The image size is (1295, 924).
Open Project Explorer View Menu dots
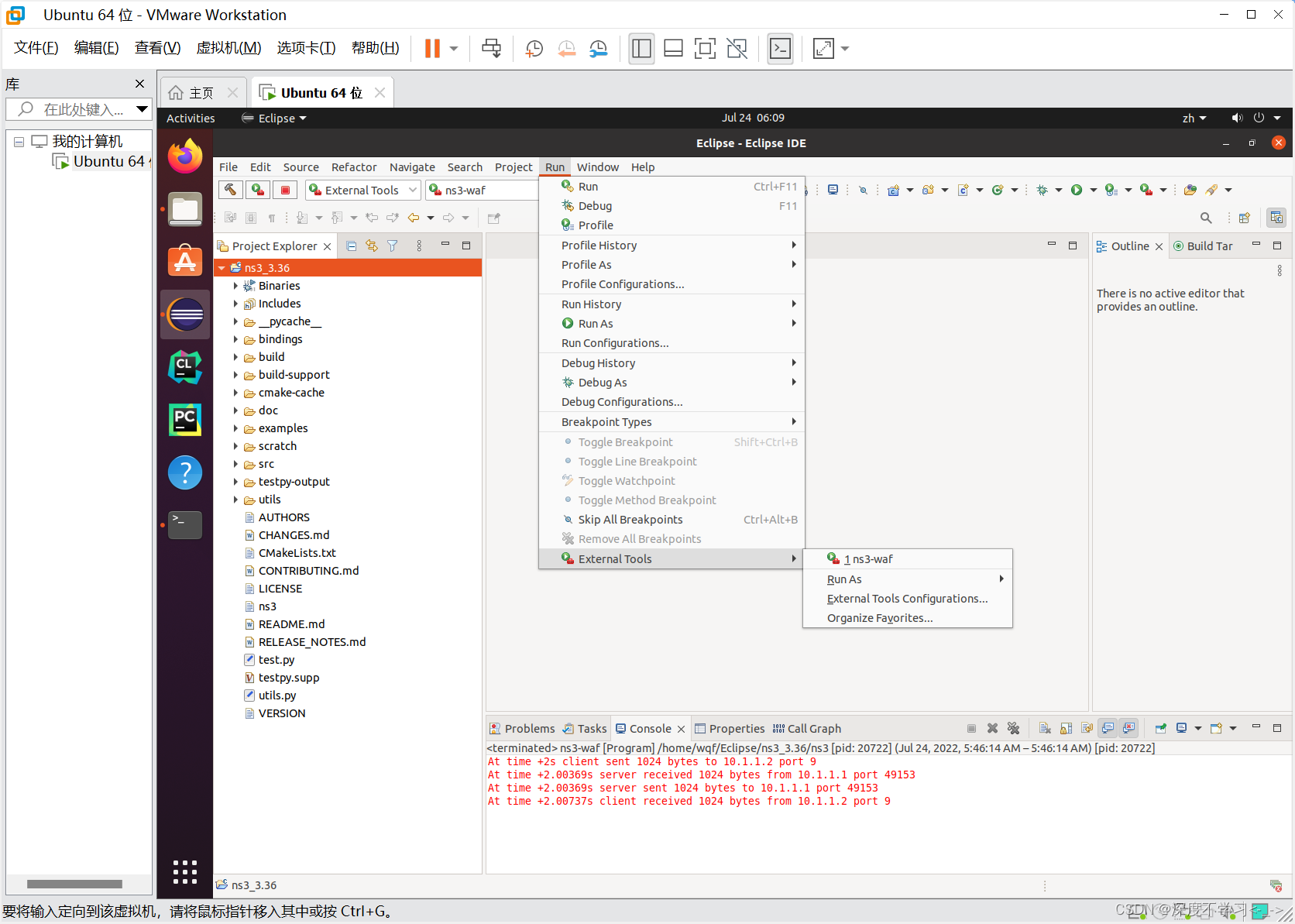click(x=419, y=246)
